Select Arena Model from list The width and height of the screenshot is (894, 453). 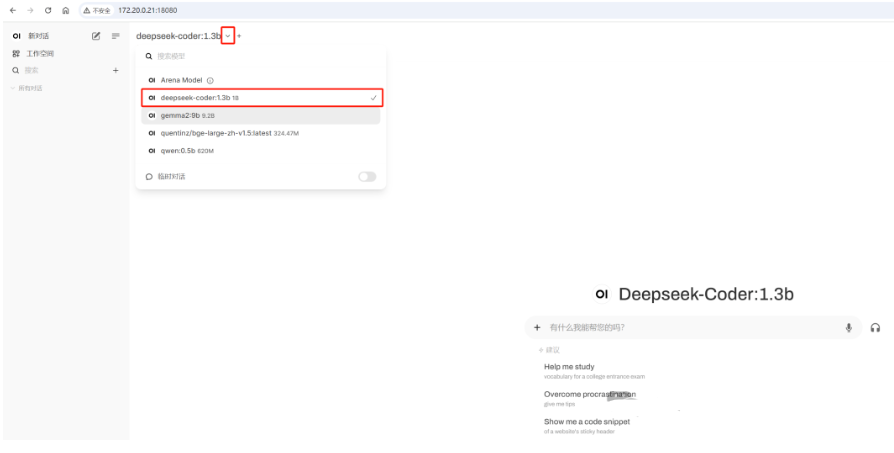(261, 80)
